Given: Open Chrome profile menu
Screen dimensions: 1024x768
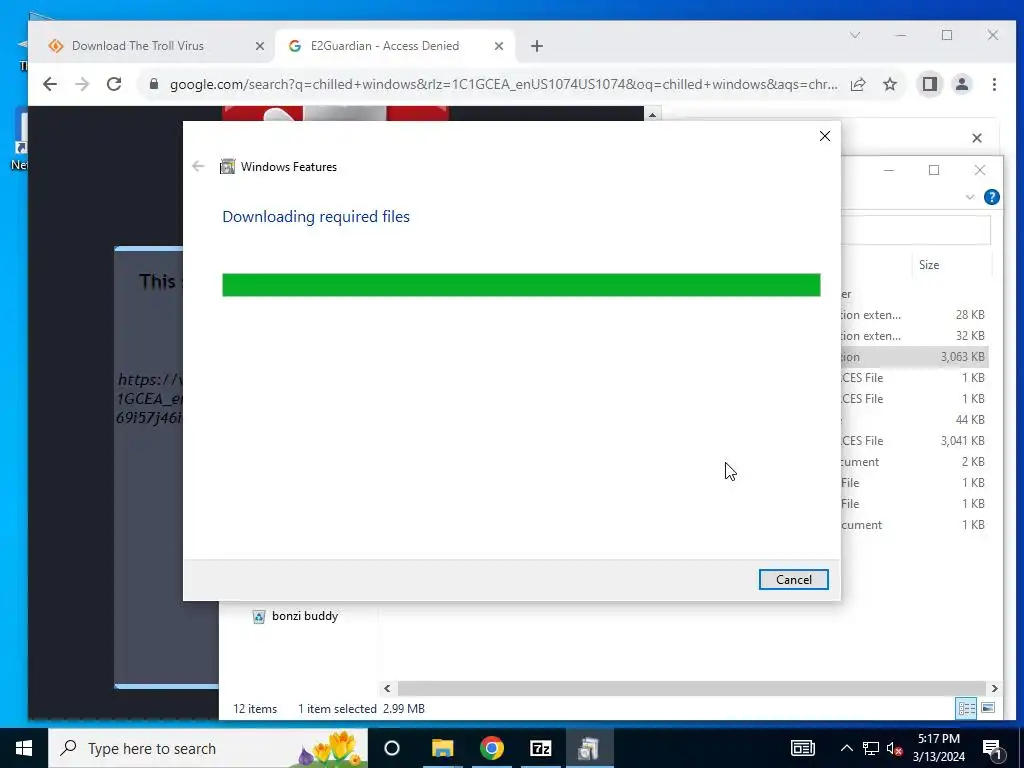Looking at the screenshot, I should (962, 84).
